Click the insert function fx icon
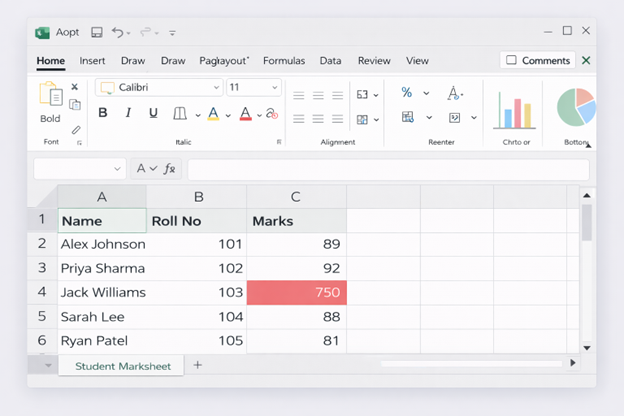This screenshot has width=624, height=416. point(169,169)
